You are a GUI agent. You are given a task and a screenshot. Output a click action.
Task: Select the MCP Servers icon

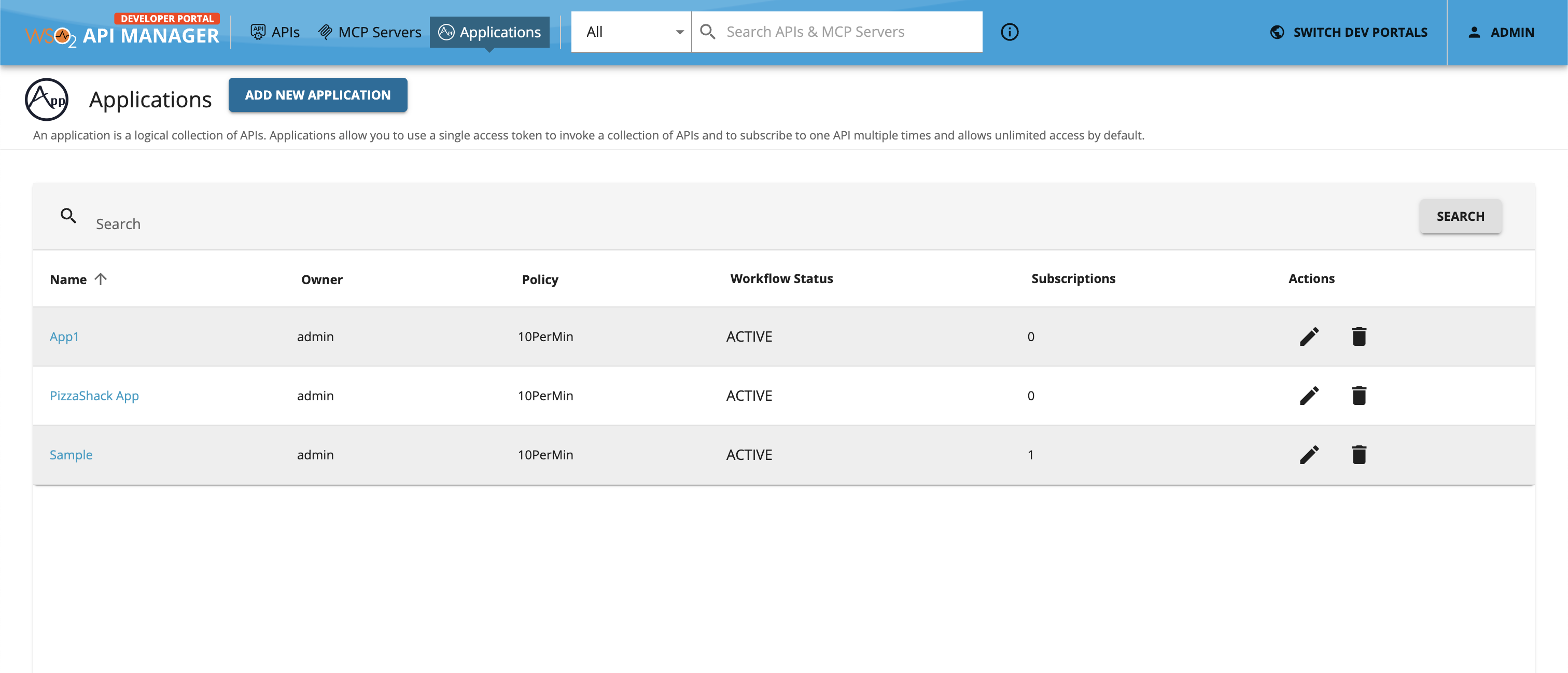(325, 31)
